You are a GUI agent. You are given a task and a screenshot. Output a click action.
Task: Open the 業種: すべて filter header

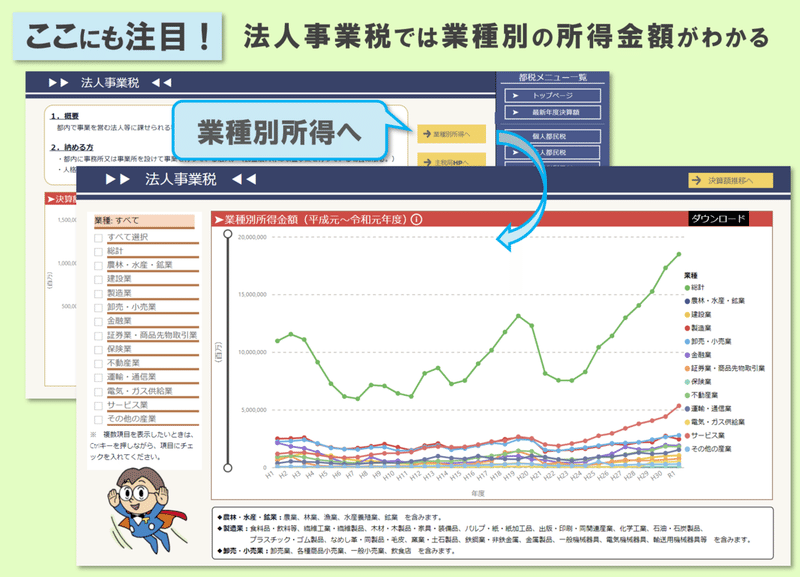click(144, 221)
